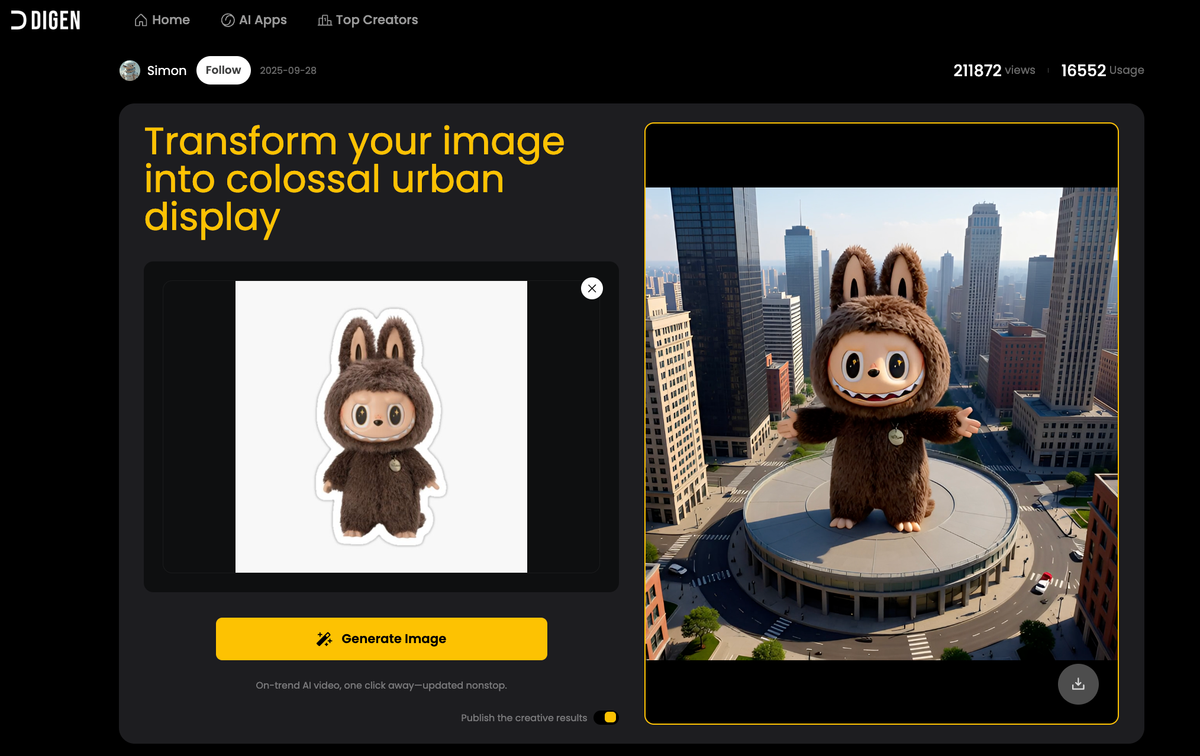This screenshot has height=756, width=1200.
Task: Click the 211872 views counter
Action: 993,70
